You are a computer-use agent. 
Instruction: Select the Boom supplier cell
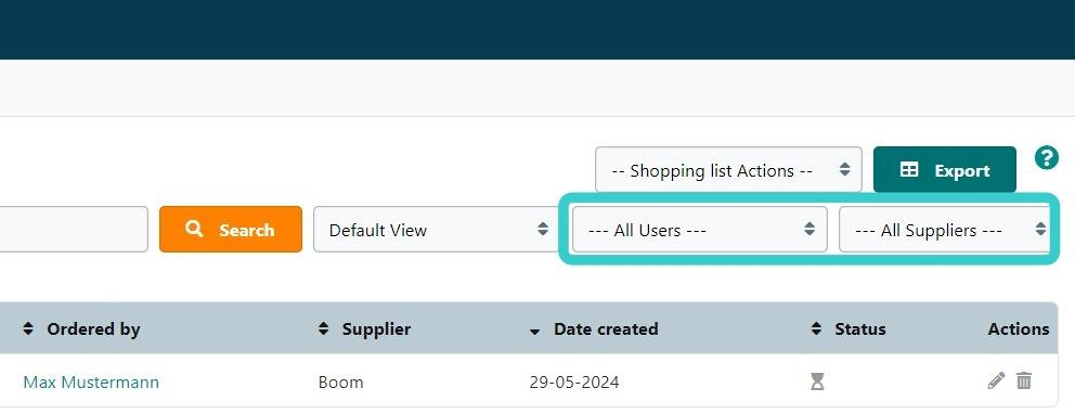[341, 382]
